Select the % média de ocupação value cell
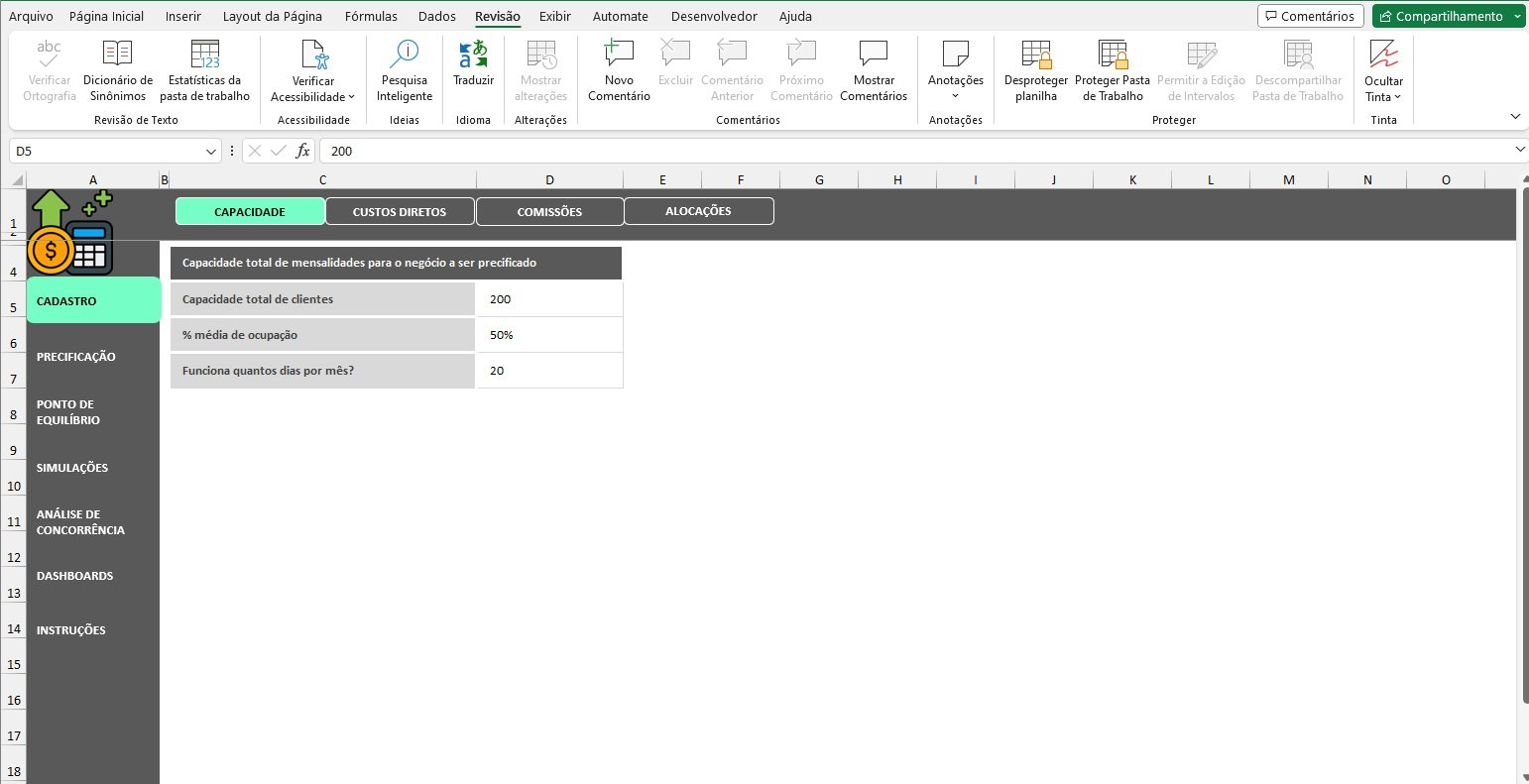This screenshot has width=1529, height=784. [x=549, y=335]
